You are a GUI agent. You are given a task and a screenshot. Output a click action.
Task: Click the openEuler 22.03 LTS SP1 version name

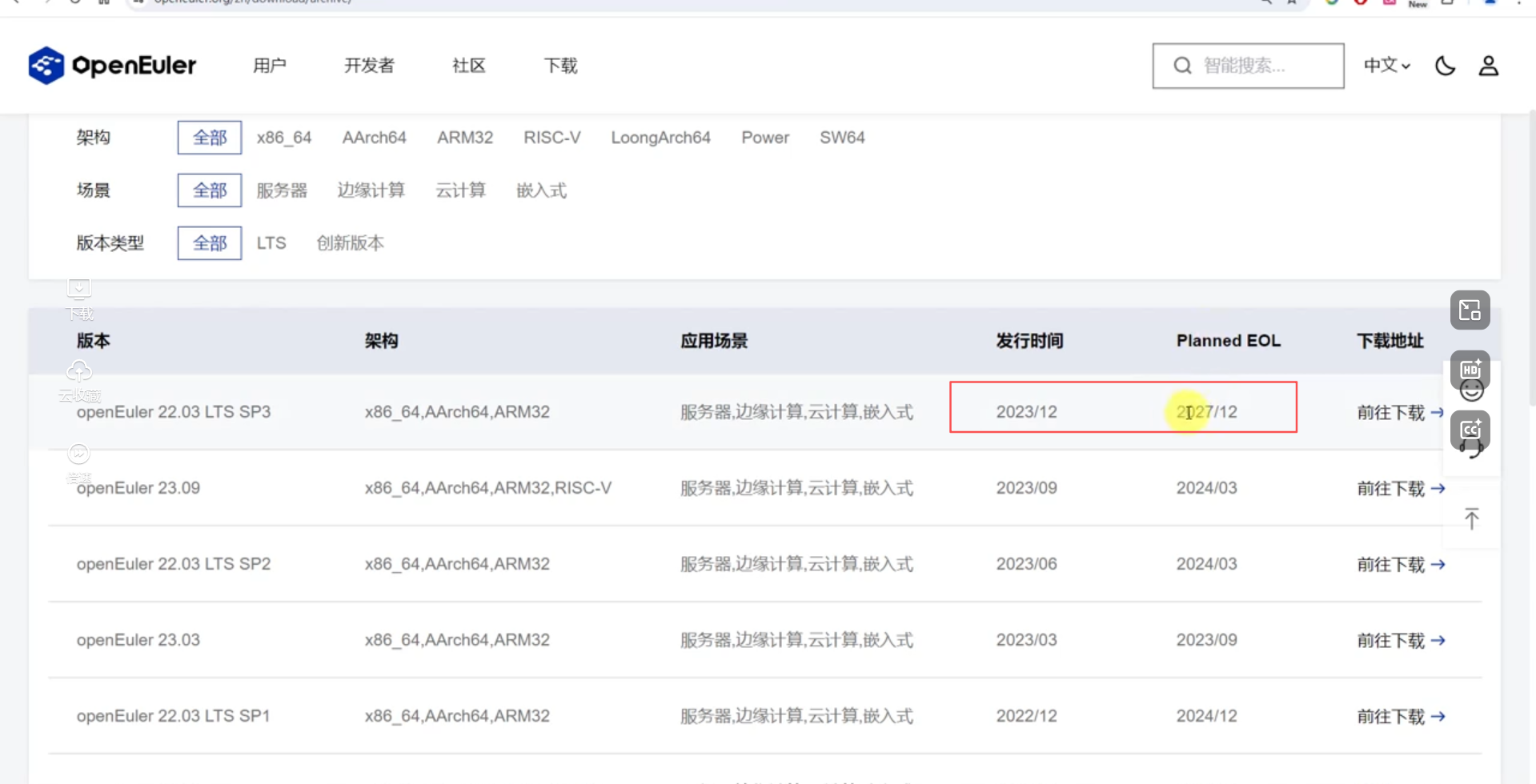click(174, 716)
